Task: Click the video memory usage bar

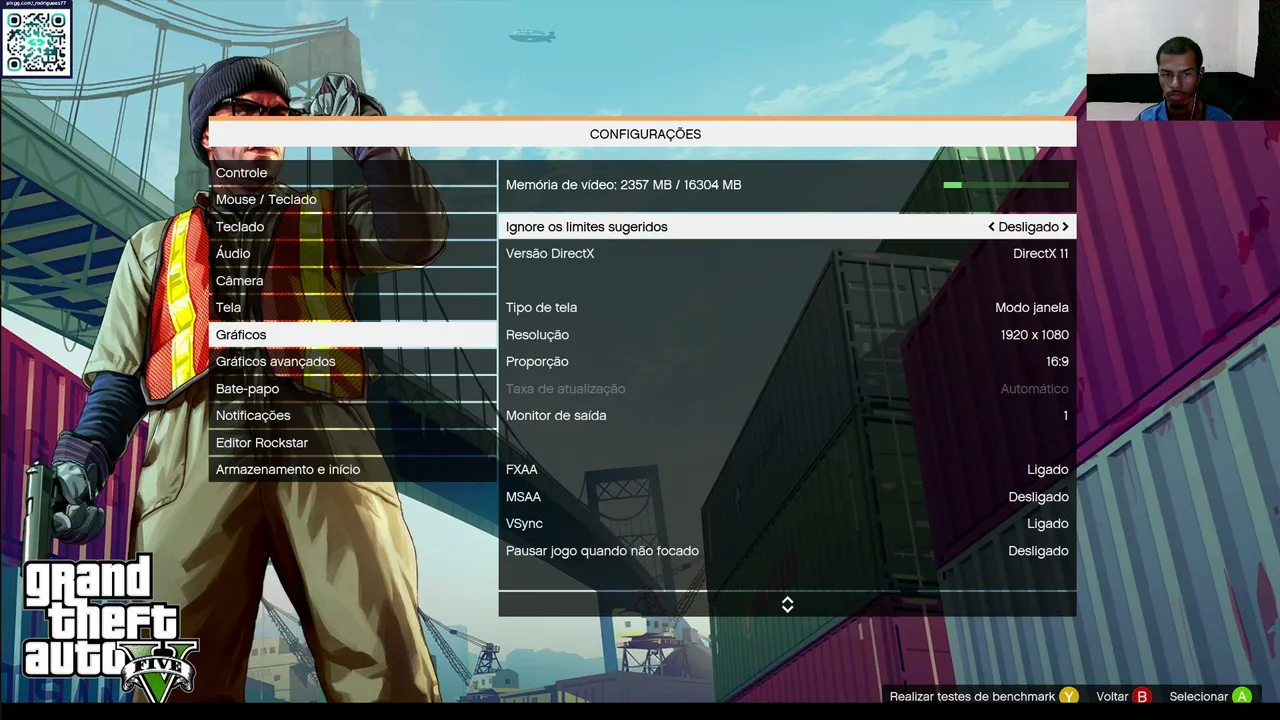Action: (1005, 185)
